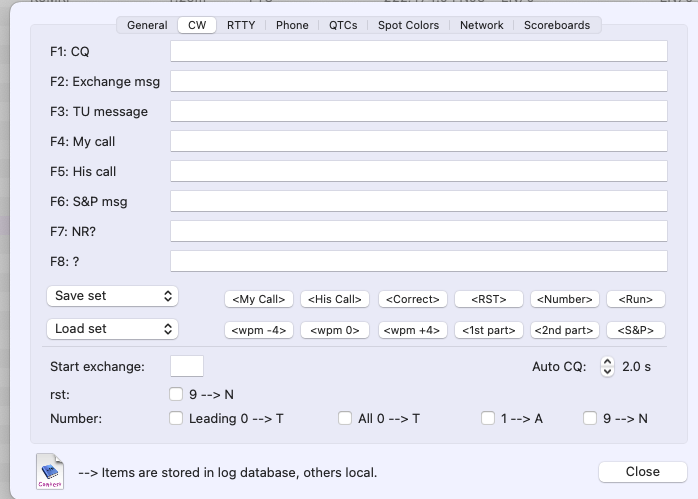
Task: Close the settings dialog
Action: 642,472
